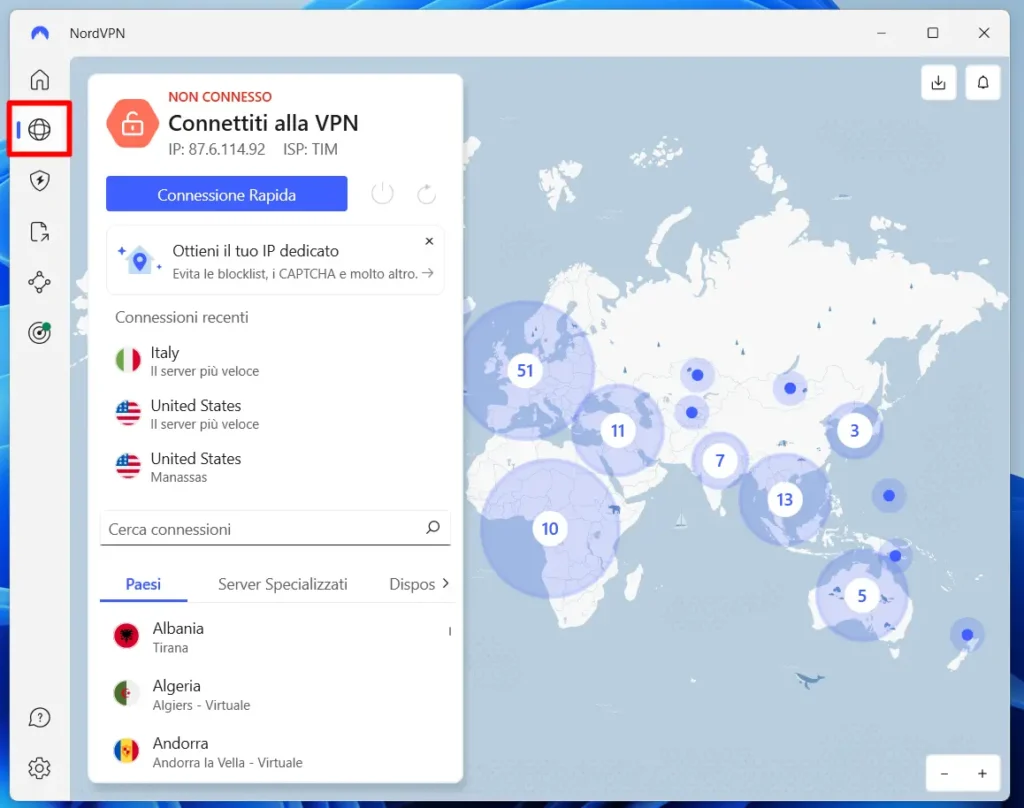Connect to recent United States fastest server
Image resolution: width=1024 pixels, height=808 pixels.
pyautogui.click(x=275, y=413)
